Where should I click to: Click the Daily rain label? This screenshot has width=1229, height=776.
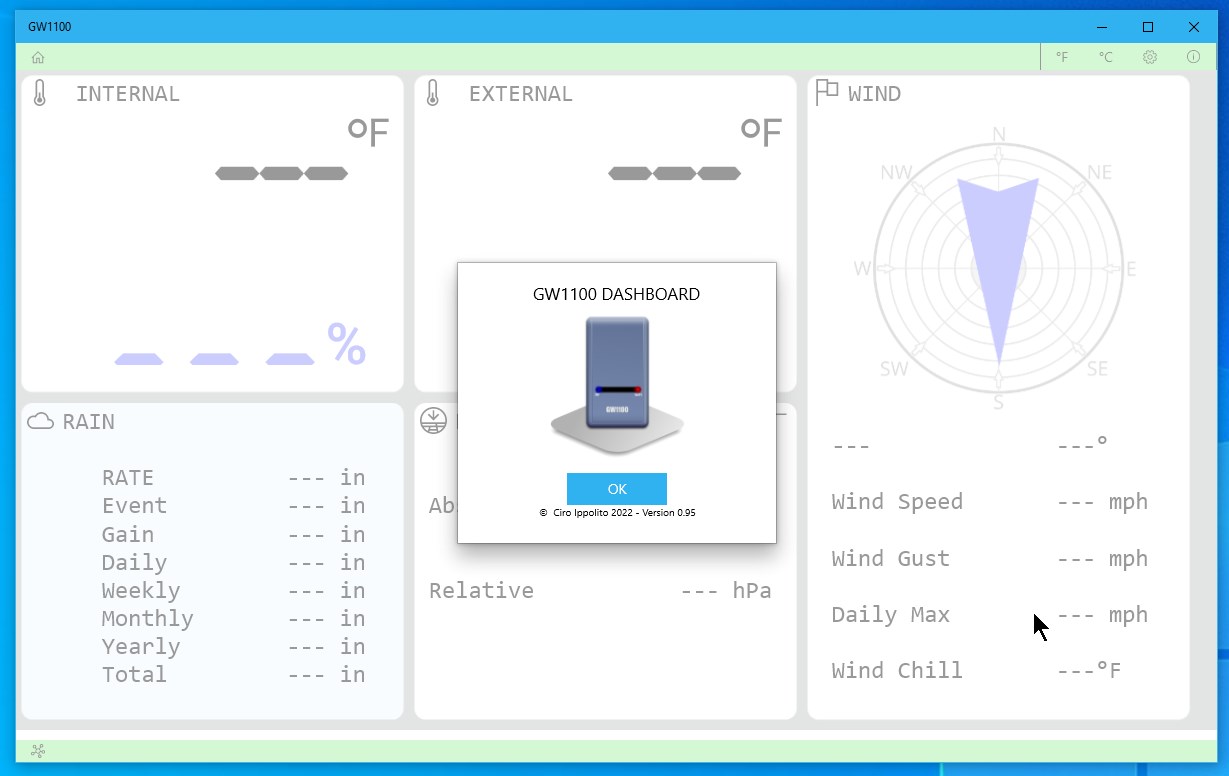click(x=134, y=563)
